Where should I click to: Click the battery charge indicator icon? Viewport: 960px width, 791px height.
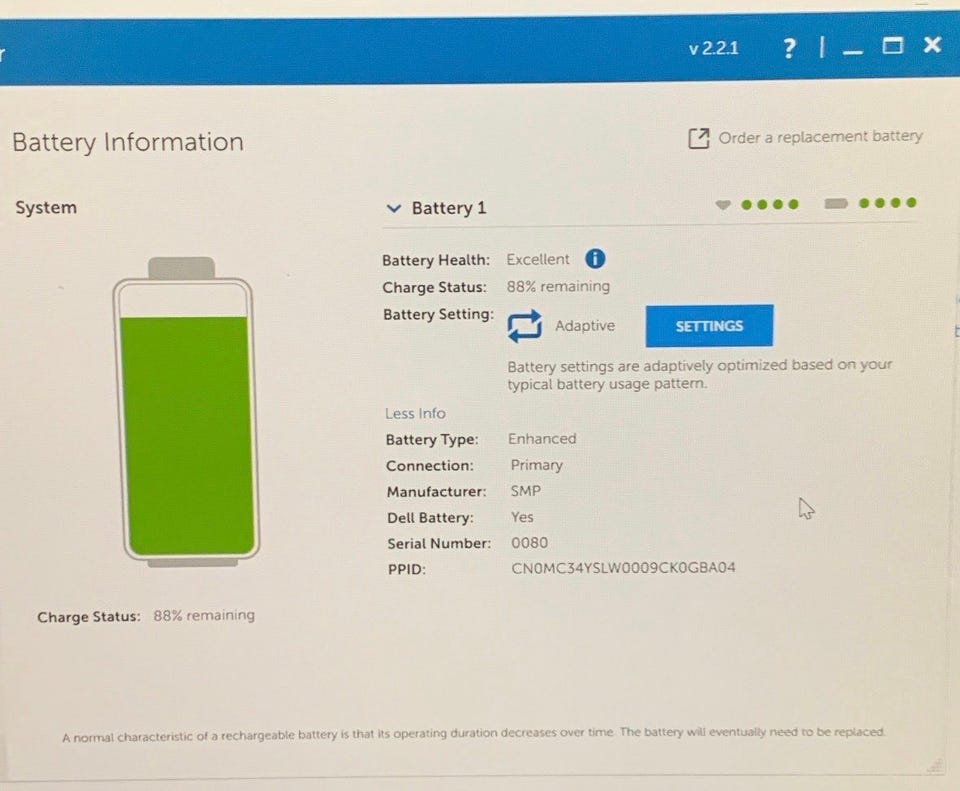pos(836,203)
